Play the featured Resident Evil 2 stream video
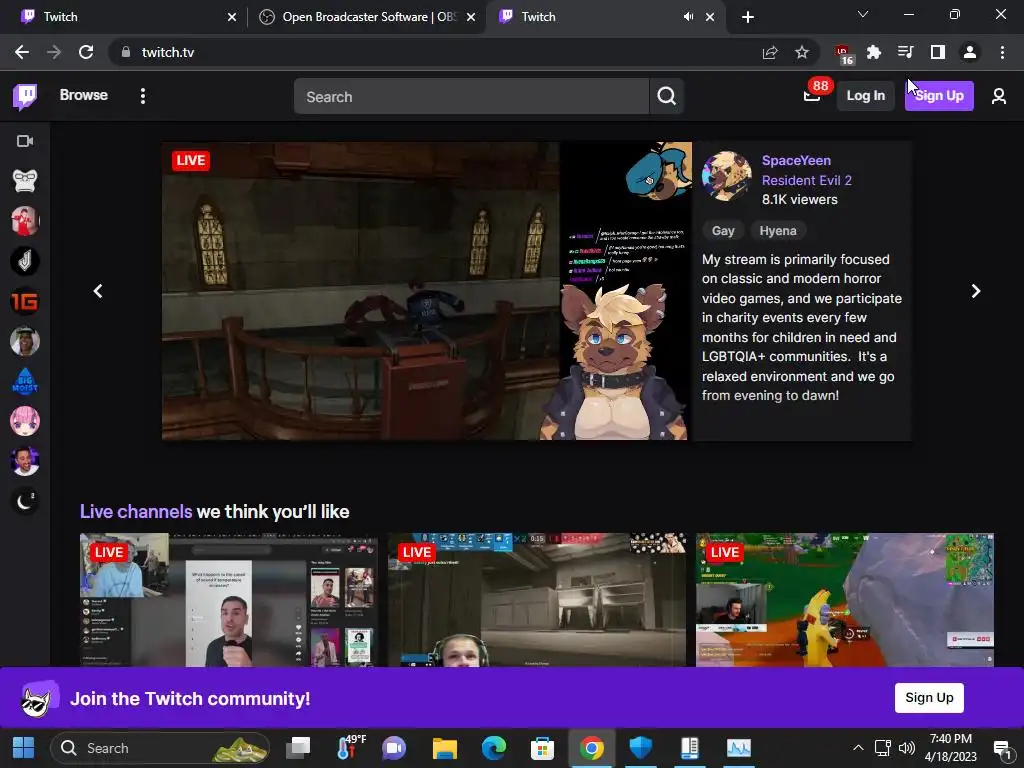The width and height of the screenshot is (1024, 768). (x=426, y=291)
